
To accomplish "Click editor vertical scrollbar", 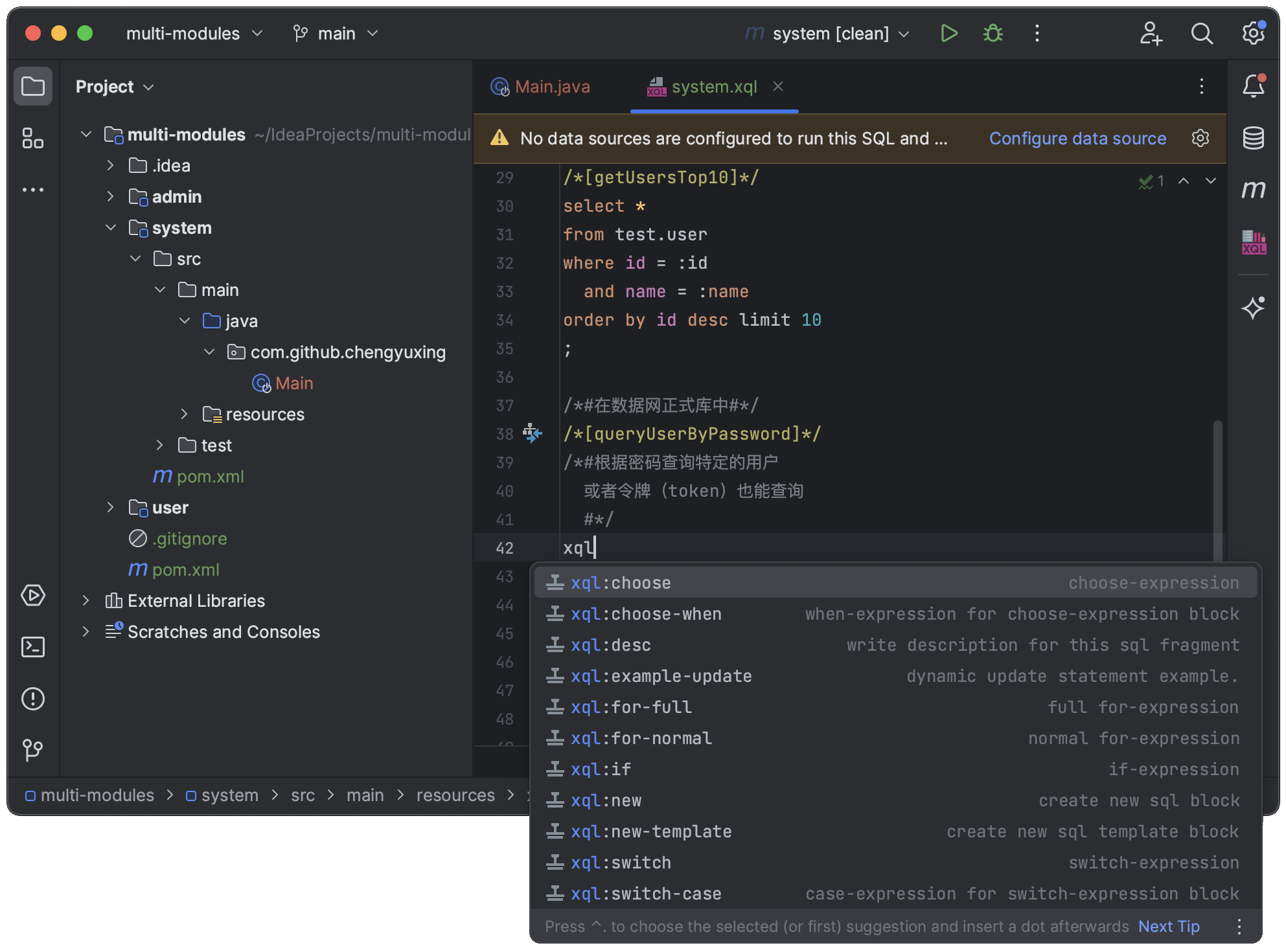I will tap(1218, 491).
